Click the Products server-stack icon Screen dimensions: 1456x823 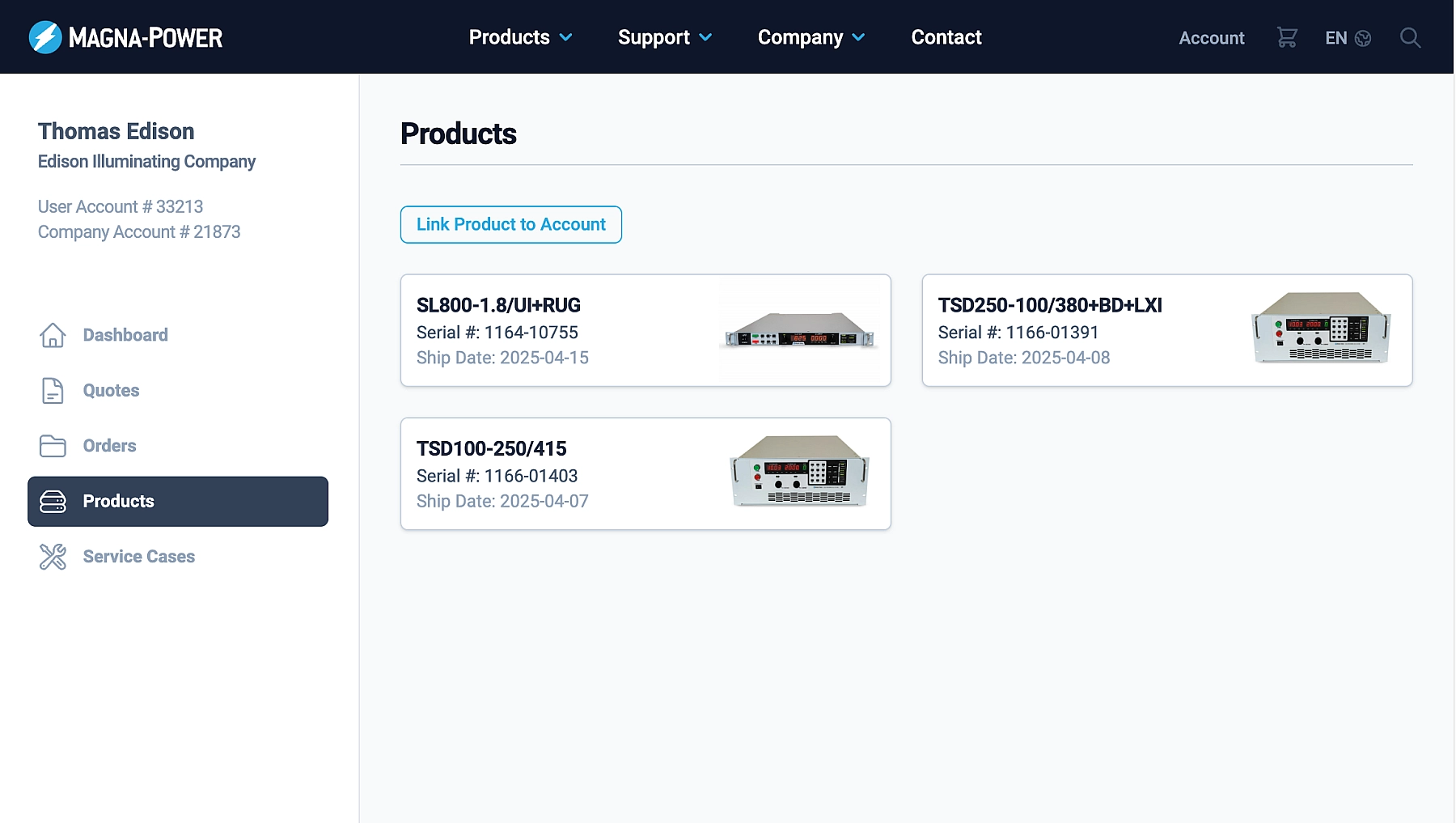[x=53, y=502]
